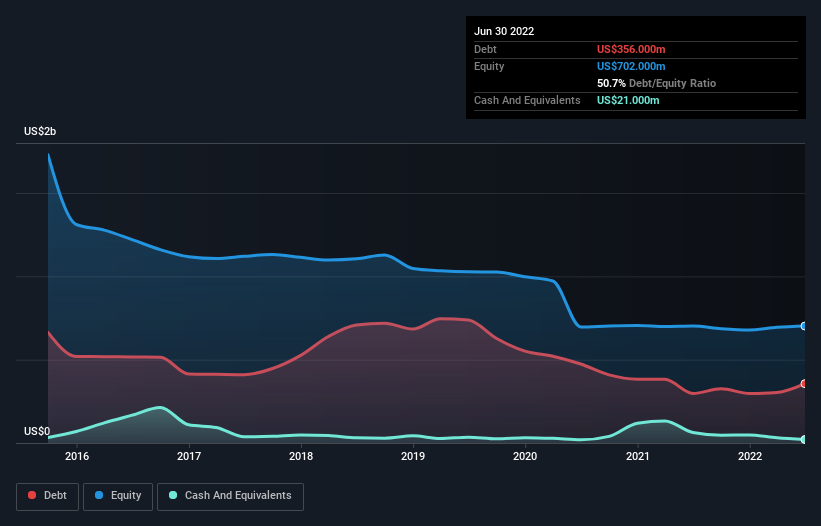821x526 pixels.
Task: Select the Debt endpoint marker at 2022
Action: (x=804, y=384)
